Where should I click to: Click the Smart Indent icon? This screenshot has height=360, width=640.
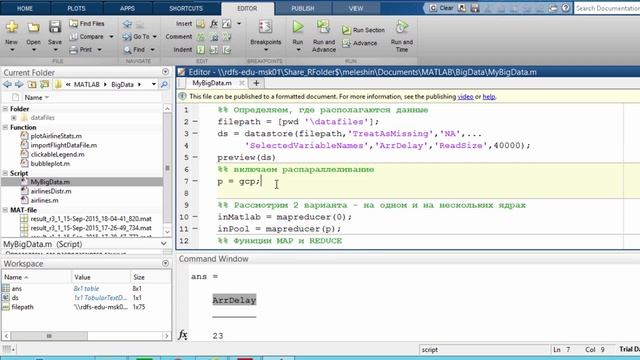(x=200, y=50)
